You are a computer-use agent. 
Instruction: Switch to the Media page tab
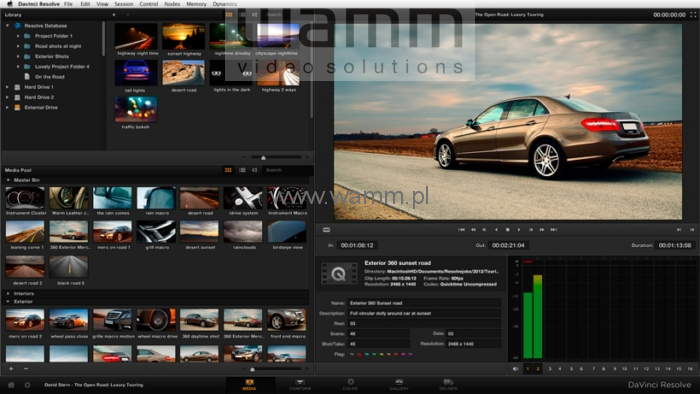tap(249, 385)
